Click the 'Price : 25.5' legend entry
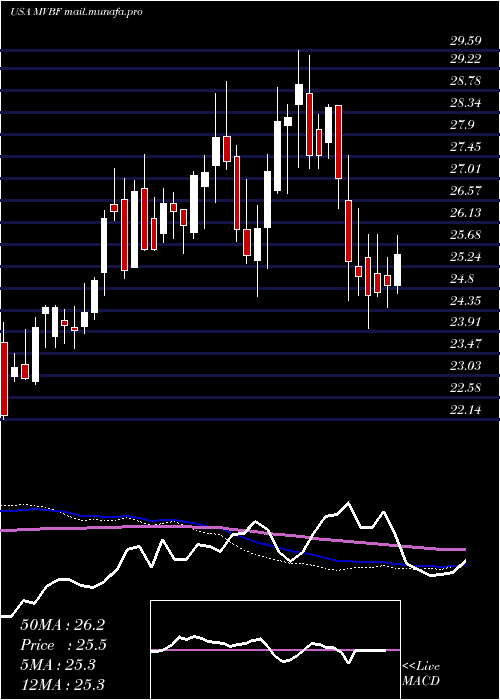The width and height of the screenshot is (500, 700). pyautogui.click(x=63, y=645)
